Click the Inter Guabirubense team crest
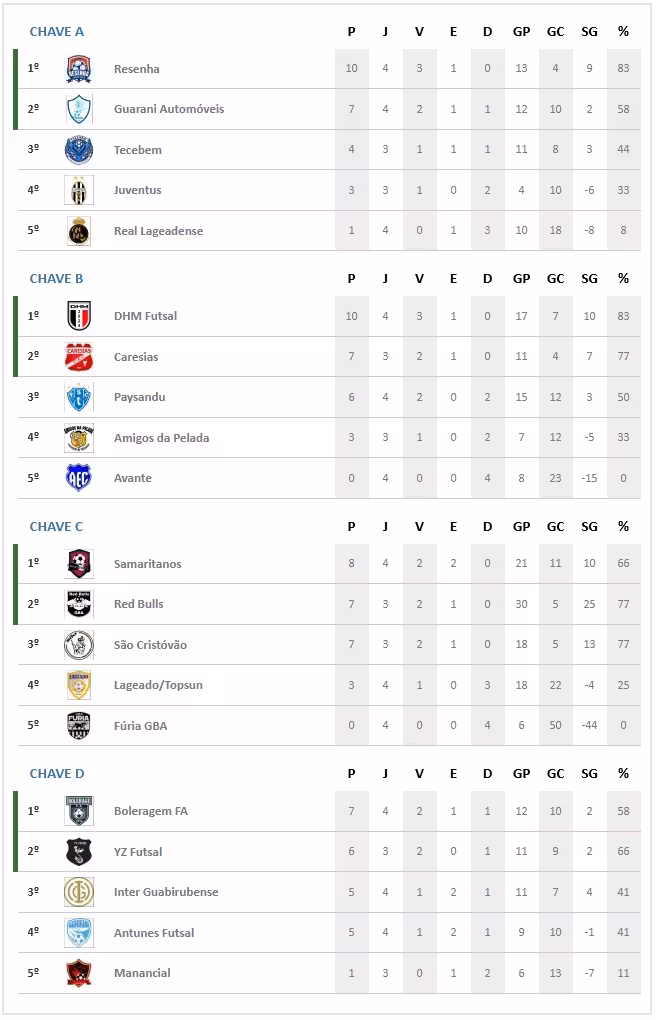The image size is (656, 1020). [x=79, y=892]
